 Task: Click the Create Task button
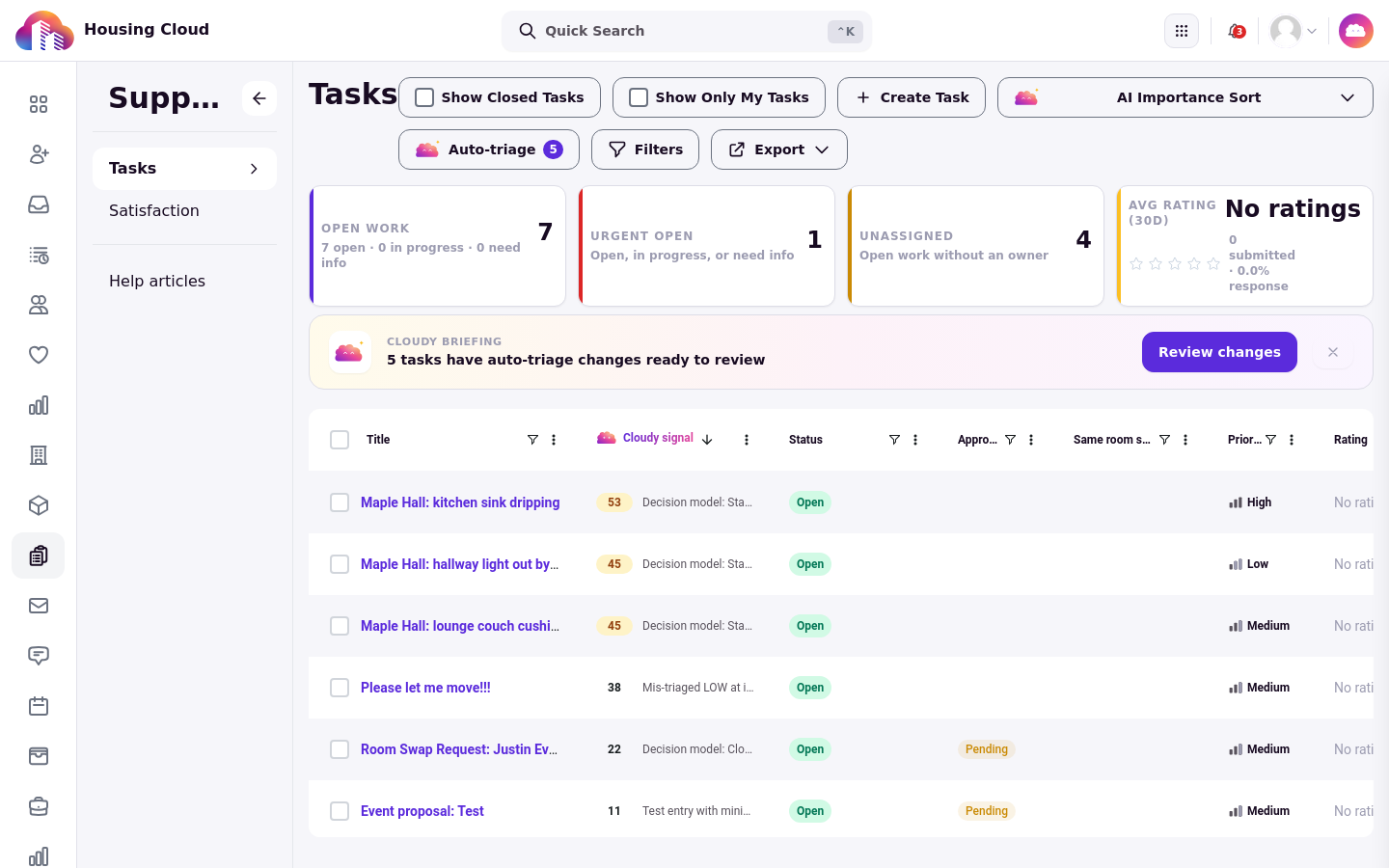pyautogui.click(x=912, y=97)
